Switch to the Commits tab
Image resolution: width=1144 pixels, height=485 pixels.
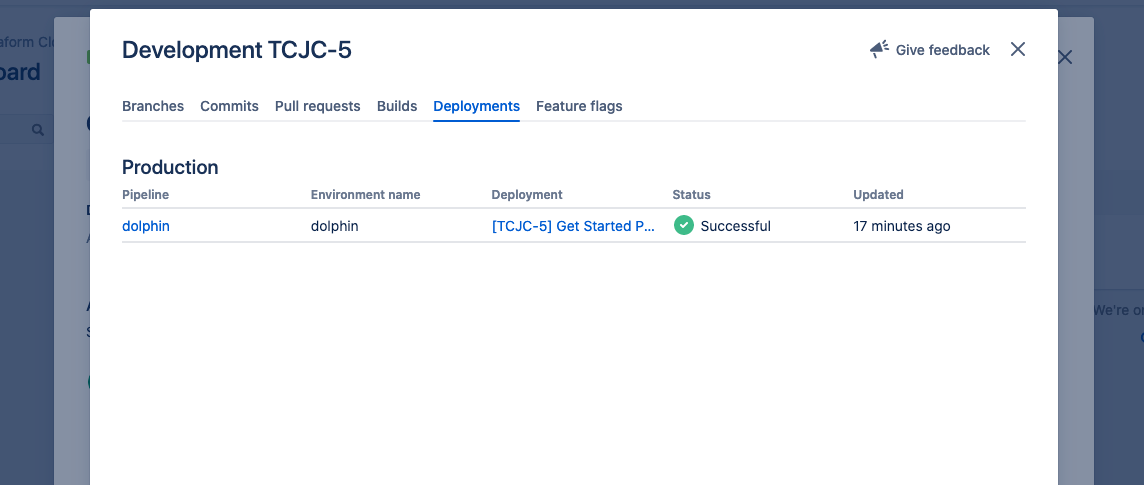(229, 106)
